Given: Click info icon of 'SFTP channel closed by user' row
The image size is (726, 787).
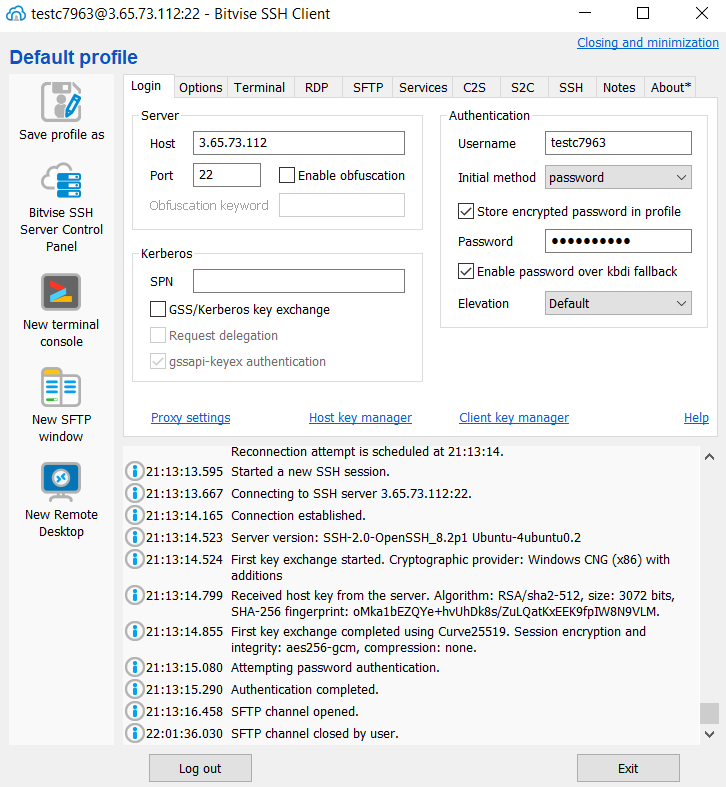Looking at the screenshot, I should 134,734.
